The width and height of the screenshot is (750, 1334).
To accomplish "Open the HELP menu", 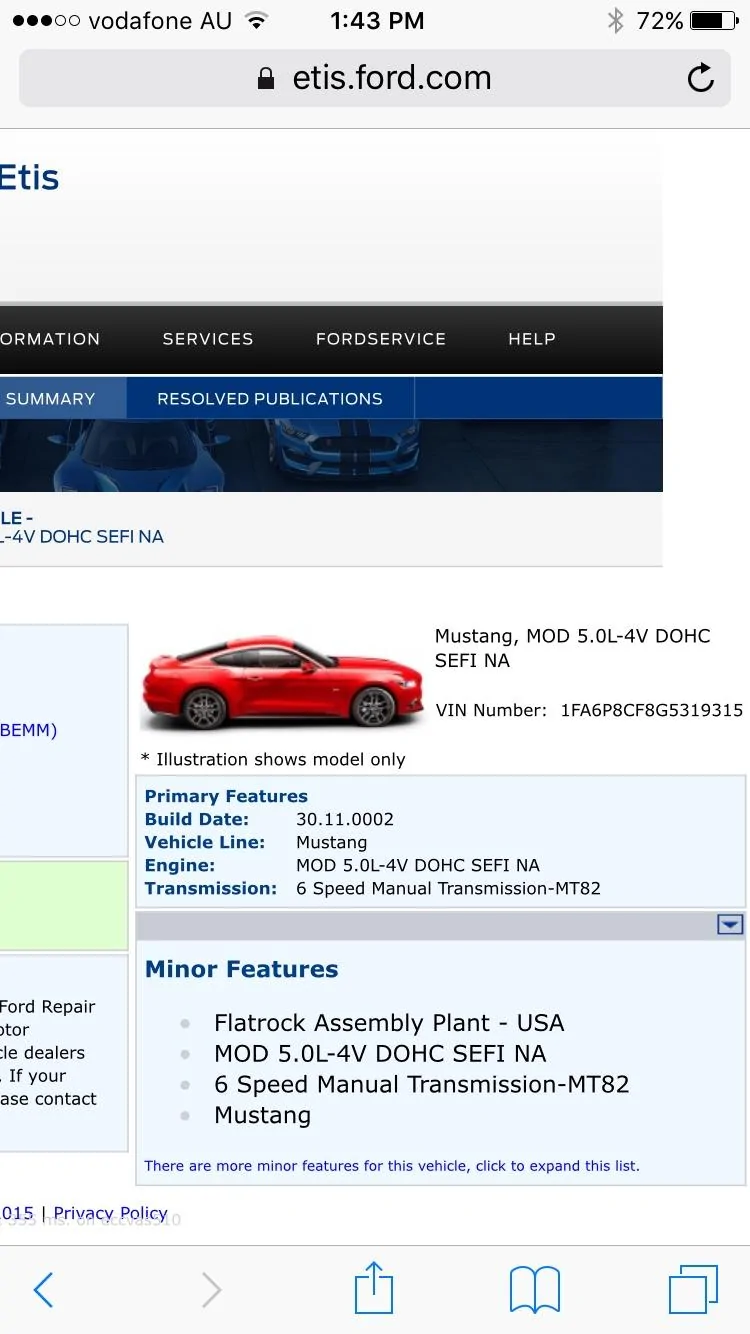I will (x=532, y=339).
